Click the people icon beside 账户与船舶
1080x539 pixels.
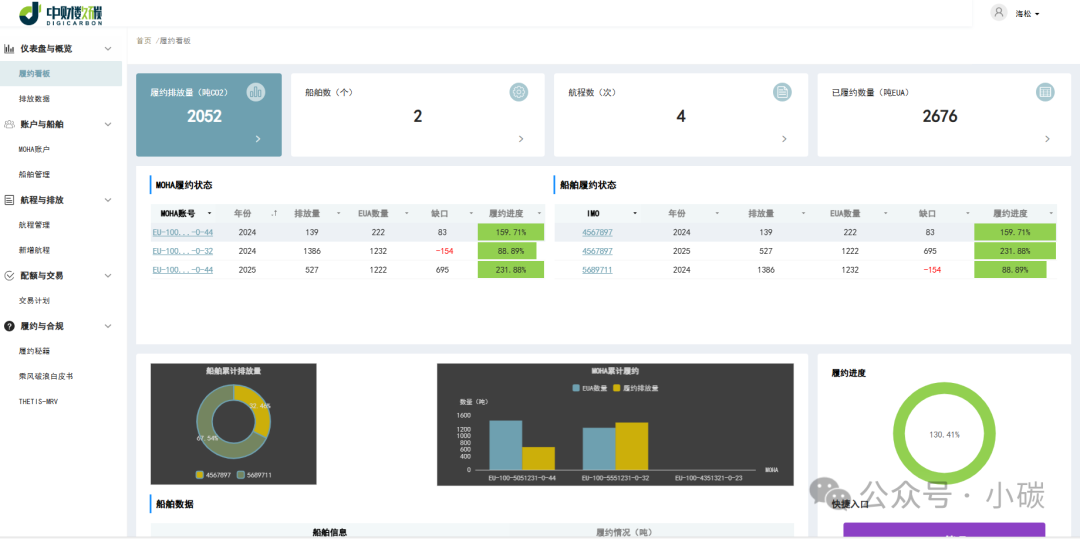pos(9,124)
